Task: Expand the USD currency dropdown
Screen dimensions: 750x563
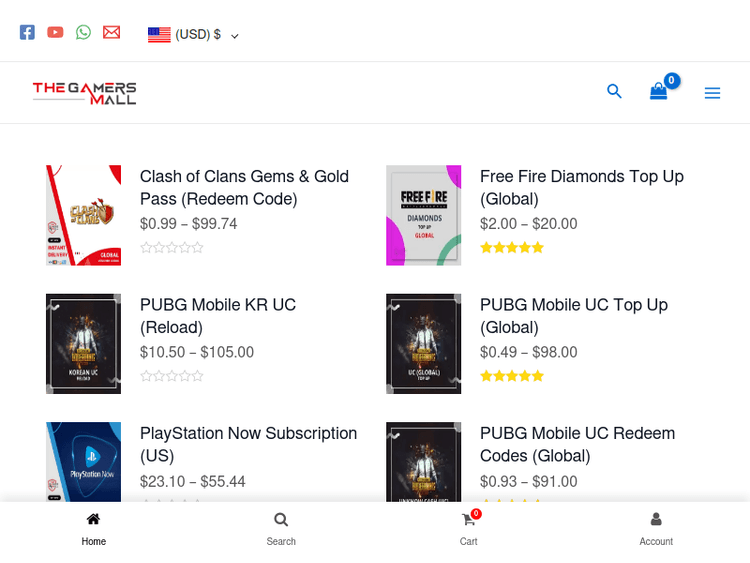Action: pos(193,35)
